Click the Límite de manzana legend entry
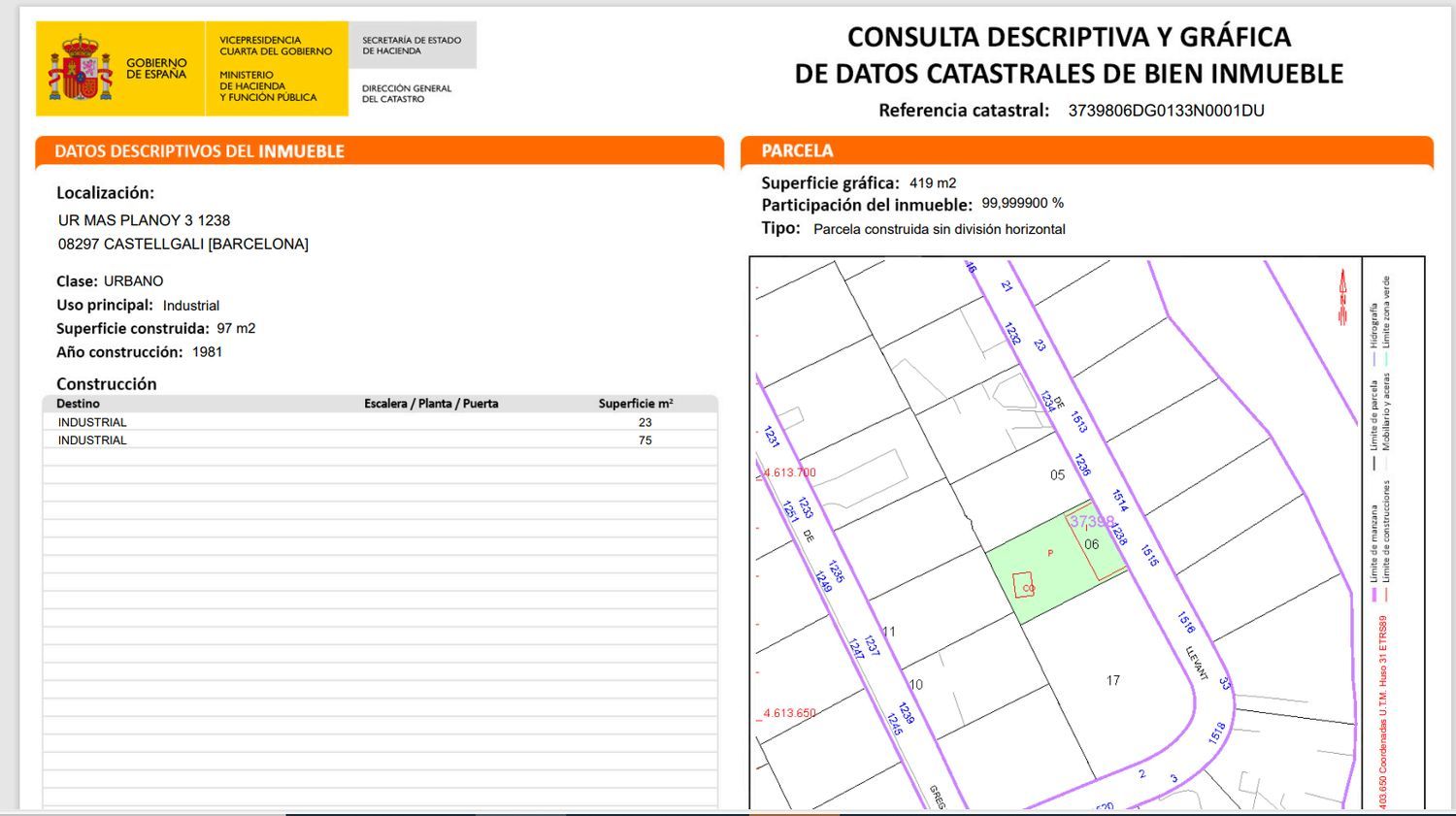The image size is (1456, 816). [x=1373, y=544]
